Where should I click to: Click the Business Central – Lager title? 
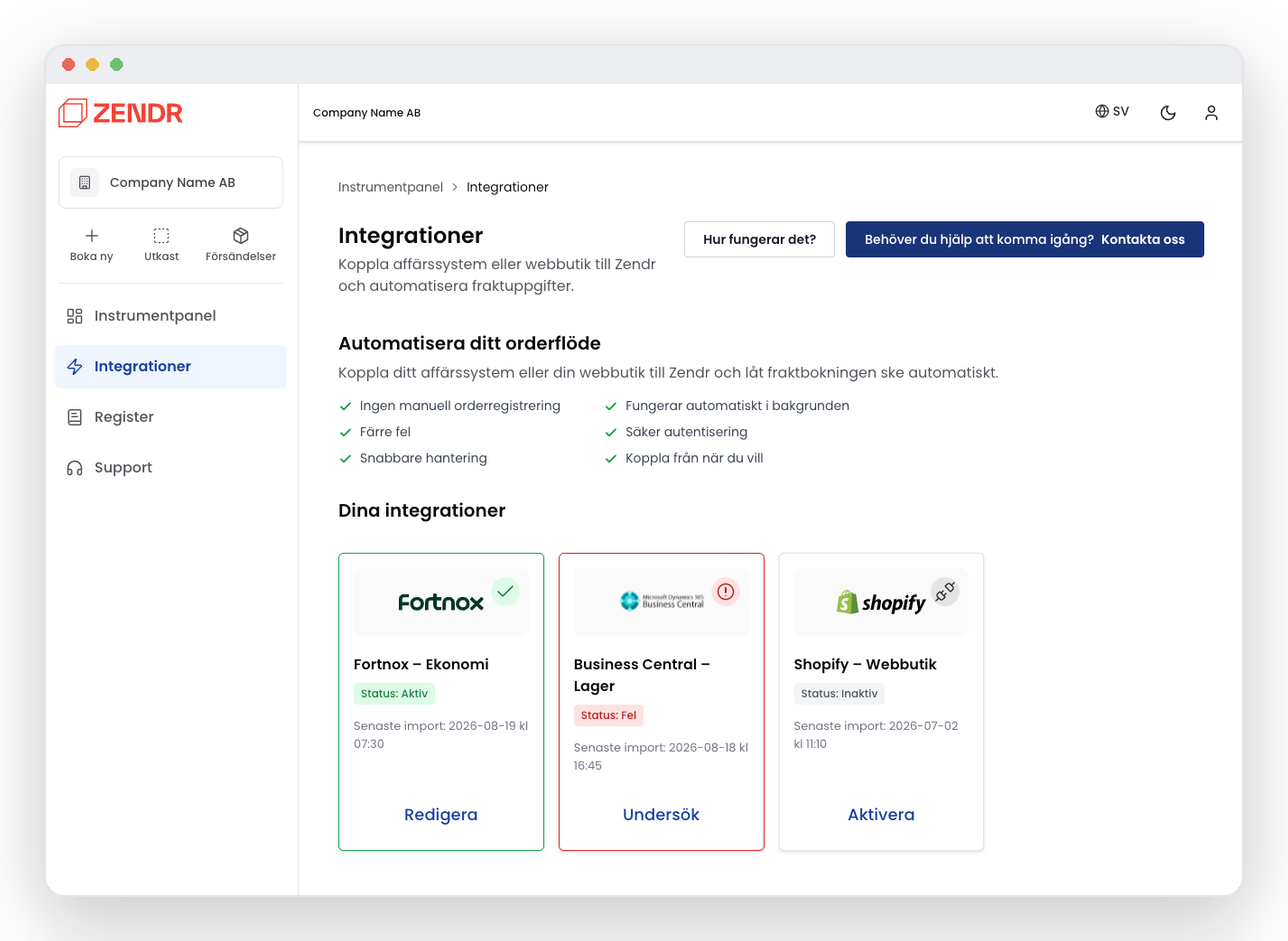[x=642, y=675]
